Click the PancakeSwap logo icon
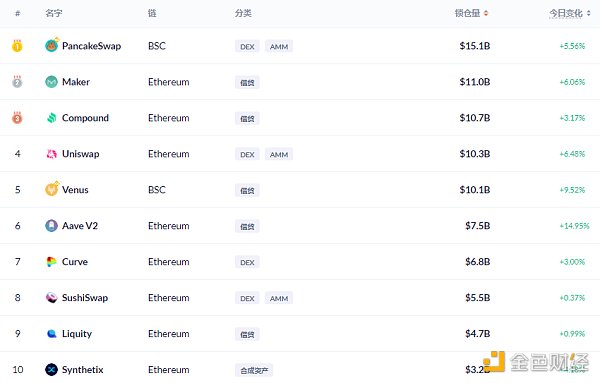Image resolution: width=600 pixels, height=383 pixels. coord(52,46)
